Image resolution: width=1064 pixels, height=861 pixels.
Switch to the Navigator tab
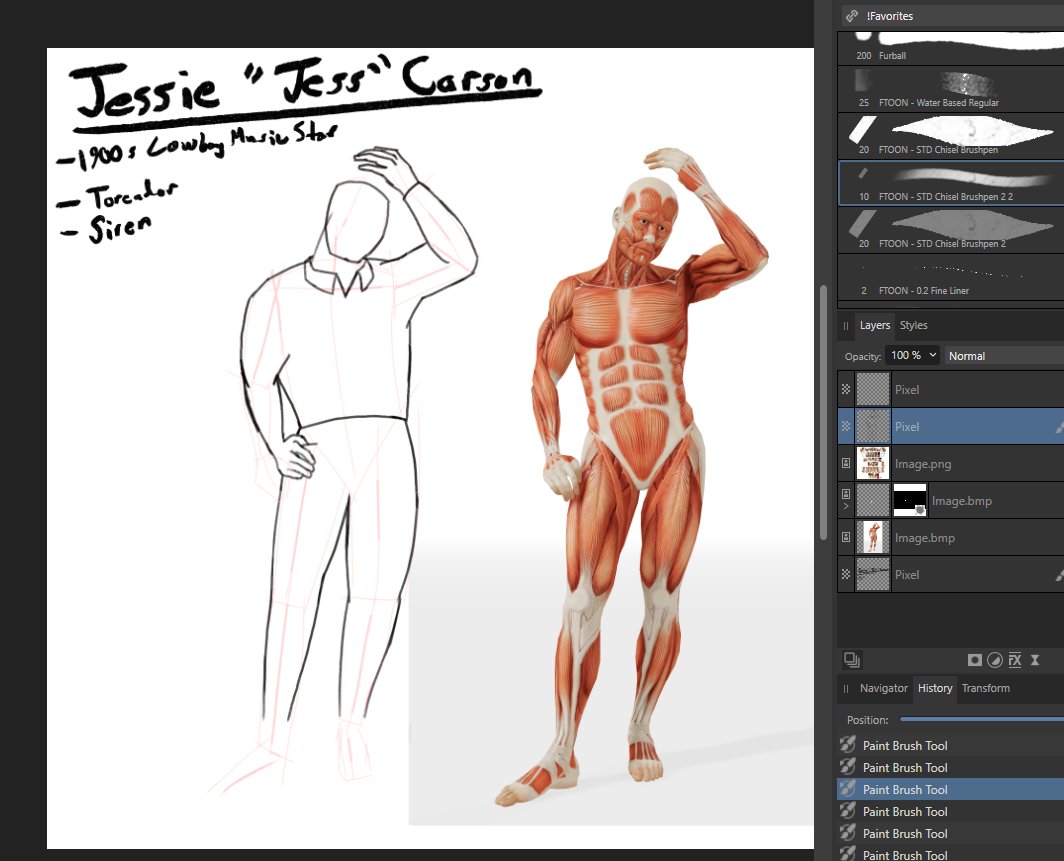coord(883,688)
